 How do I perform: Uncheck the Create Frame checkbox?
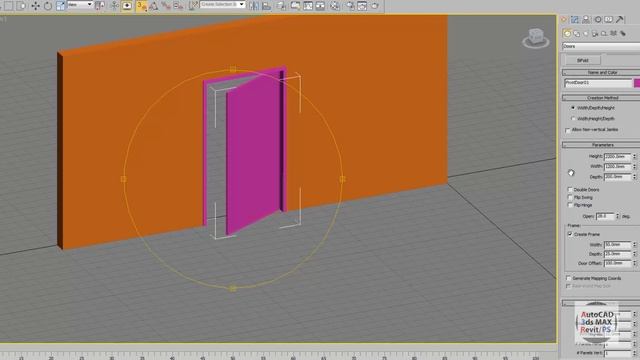click(570, 234)
